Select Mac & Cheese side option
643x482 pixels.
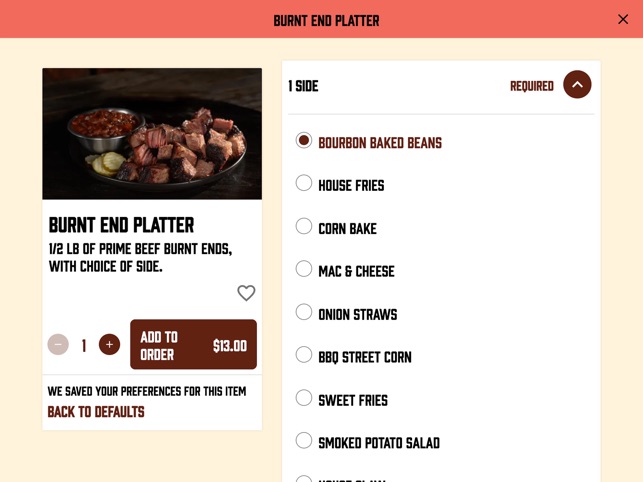point(304,269)
